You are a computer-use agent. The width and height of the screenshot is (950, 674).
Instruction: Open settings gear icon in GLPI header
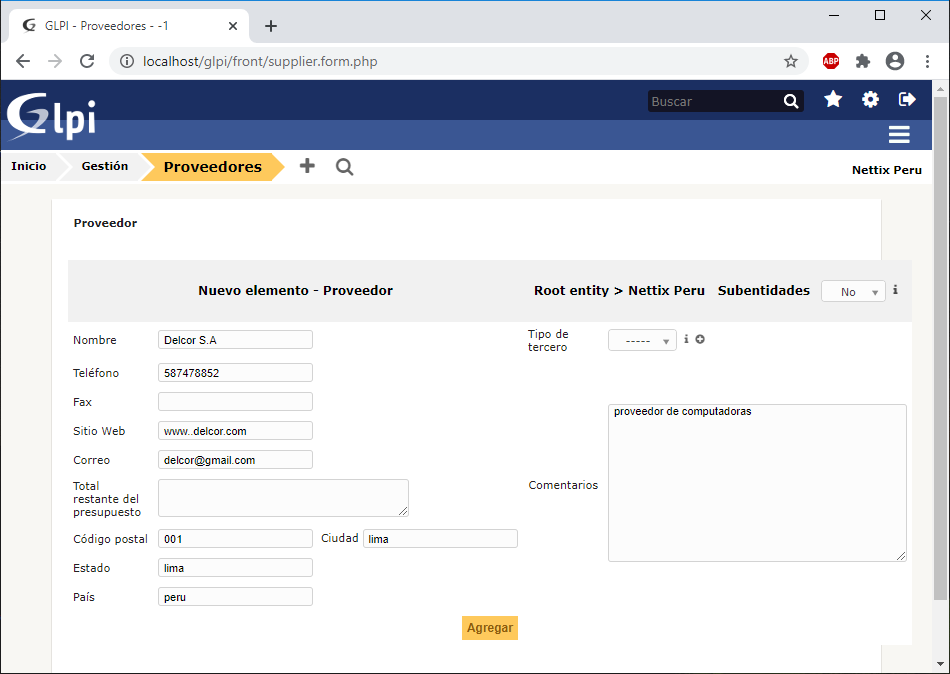click(x=871, y=99)
